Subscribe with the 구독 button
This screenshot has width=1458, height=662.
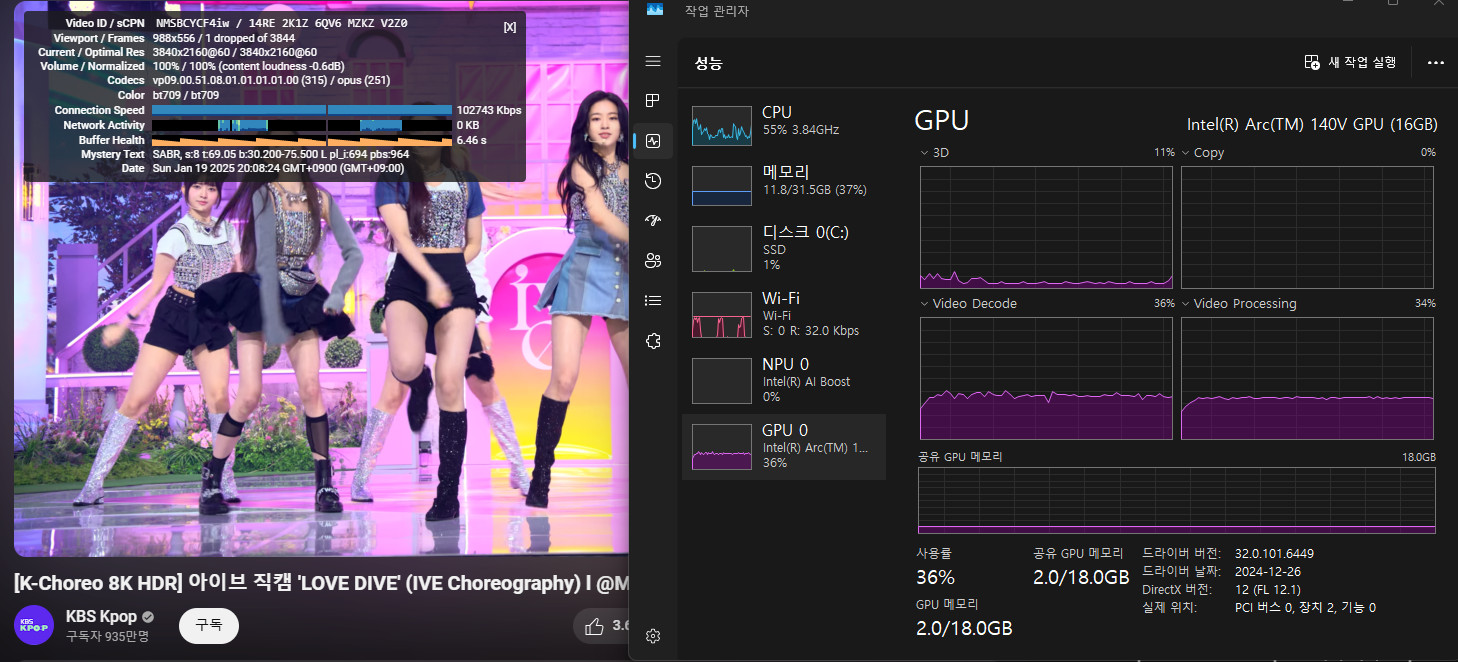(x=209, y=625)
